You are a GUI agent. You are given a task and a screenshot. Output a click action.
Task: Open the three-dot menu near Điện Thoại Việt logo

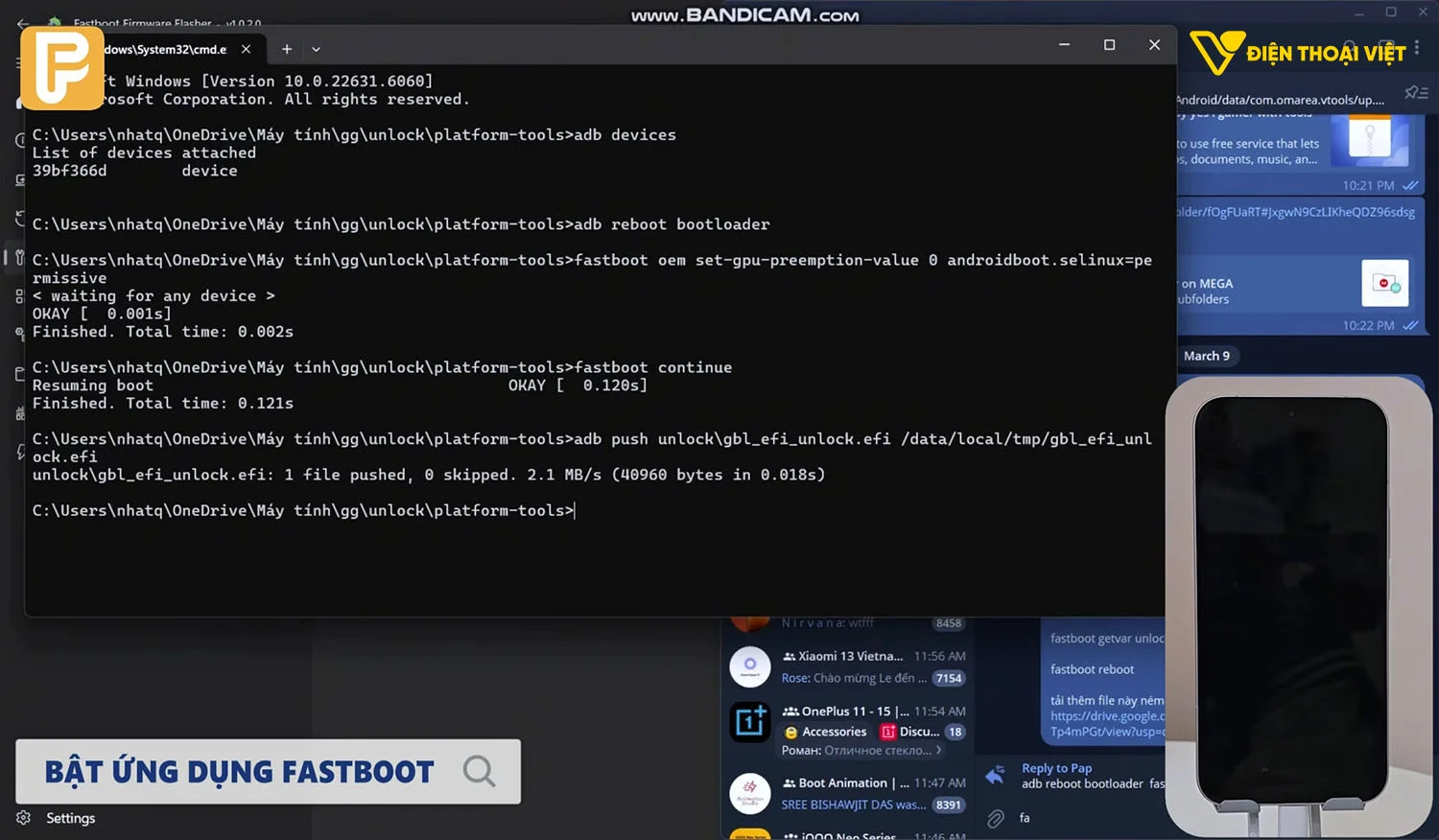tap(1417, 48)
